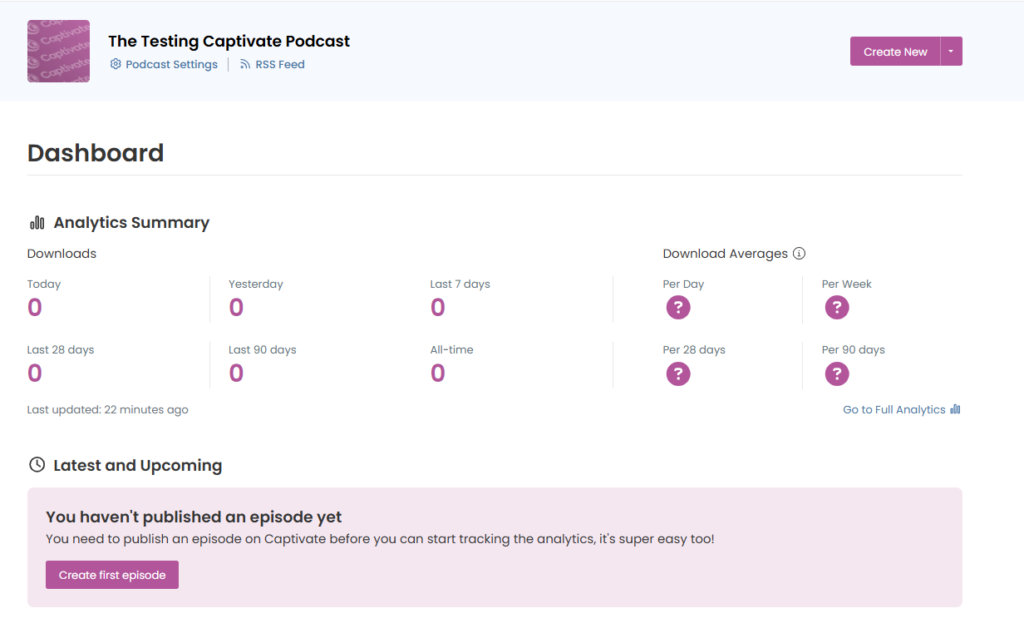Click the Latest and Upcoming heading text

tap(138, 465)
